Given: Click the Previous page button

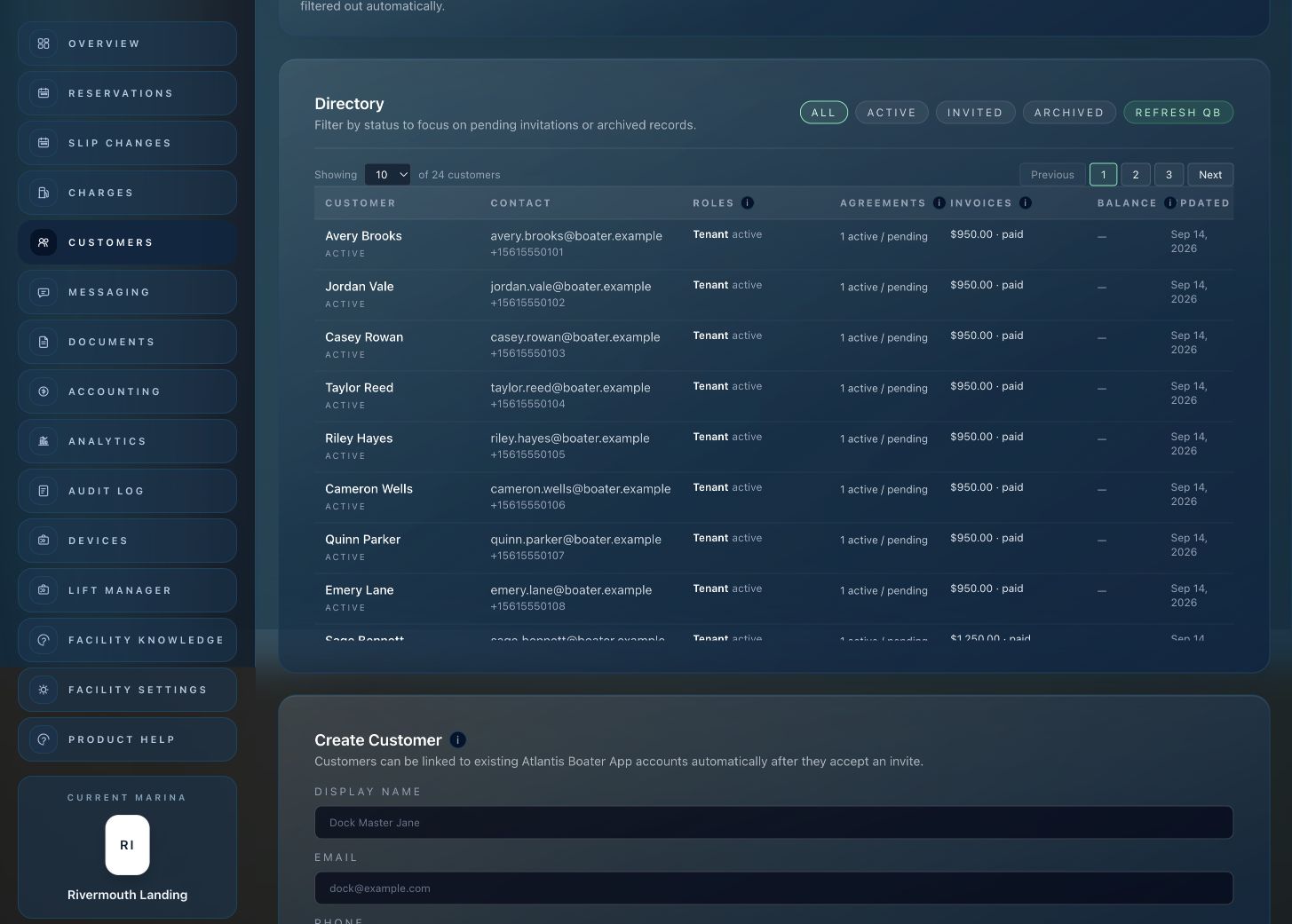Looking at the screenshot, I should click(1052, 175).
